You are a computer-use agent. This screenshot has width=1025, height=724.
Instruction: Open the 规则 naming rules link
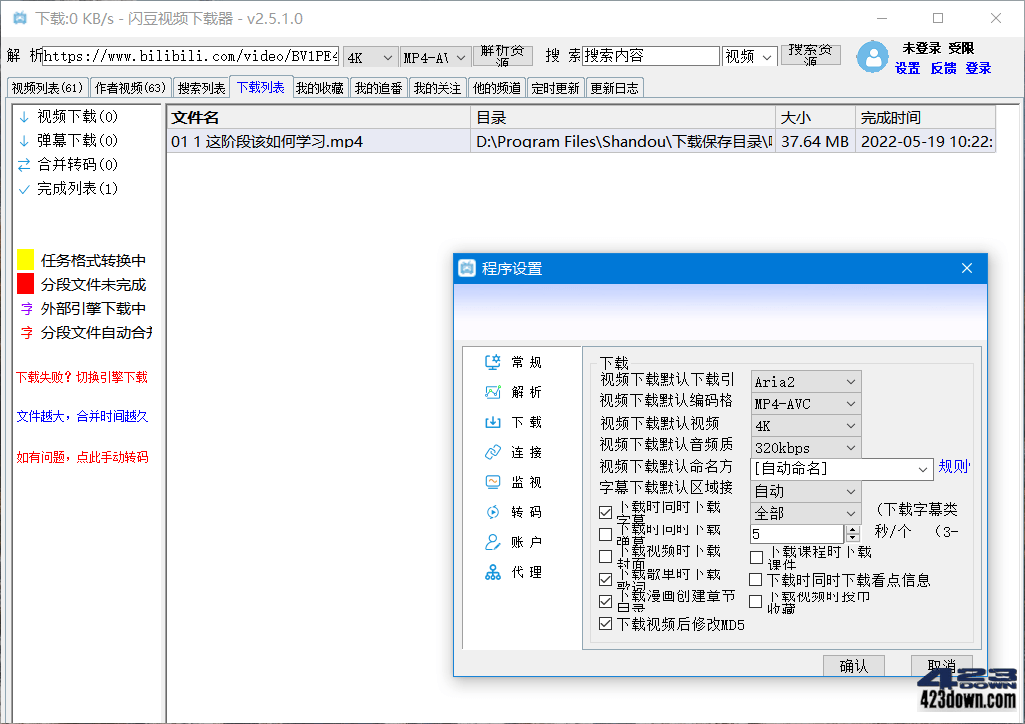953,467
